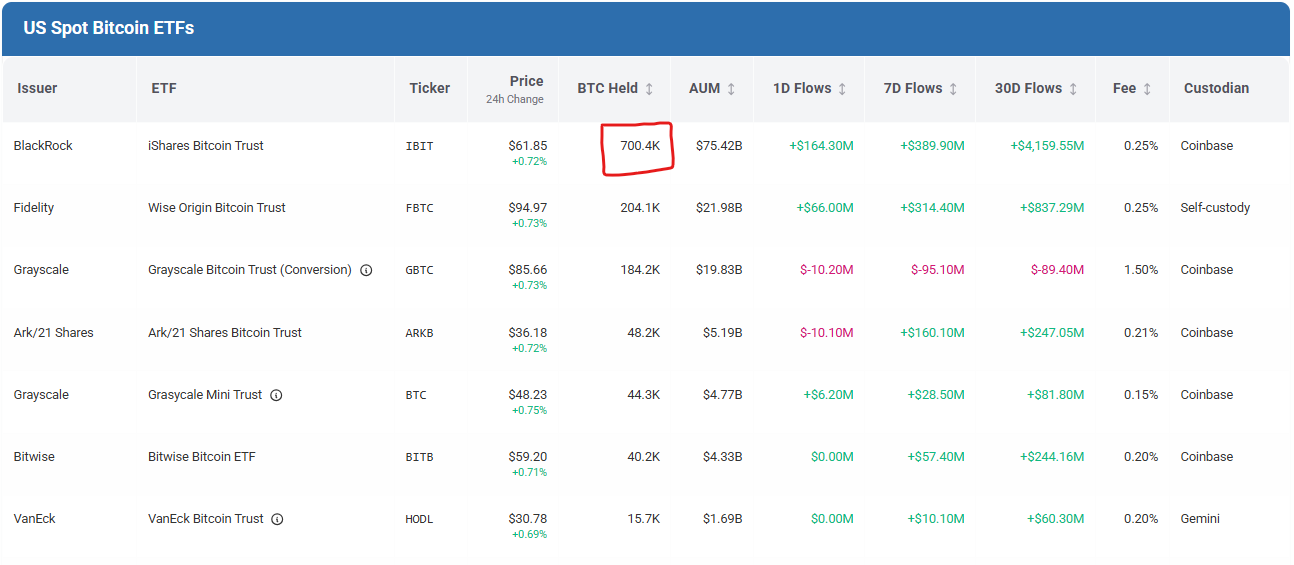Click the +$60.30M 30D flow value
The image size is (1294, 565).
(x=1056, y=519)
